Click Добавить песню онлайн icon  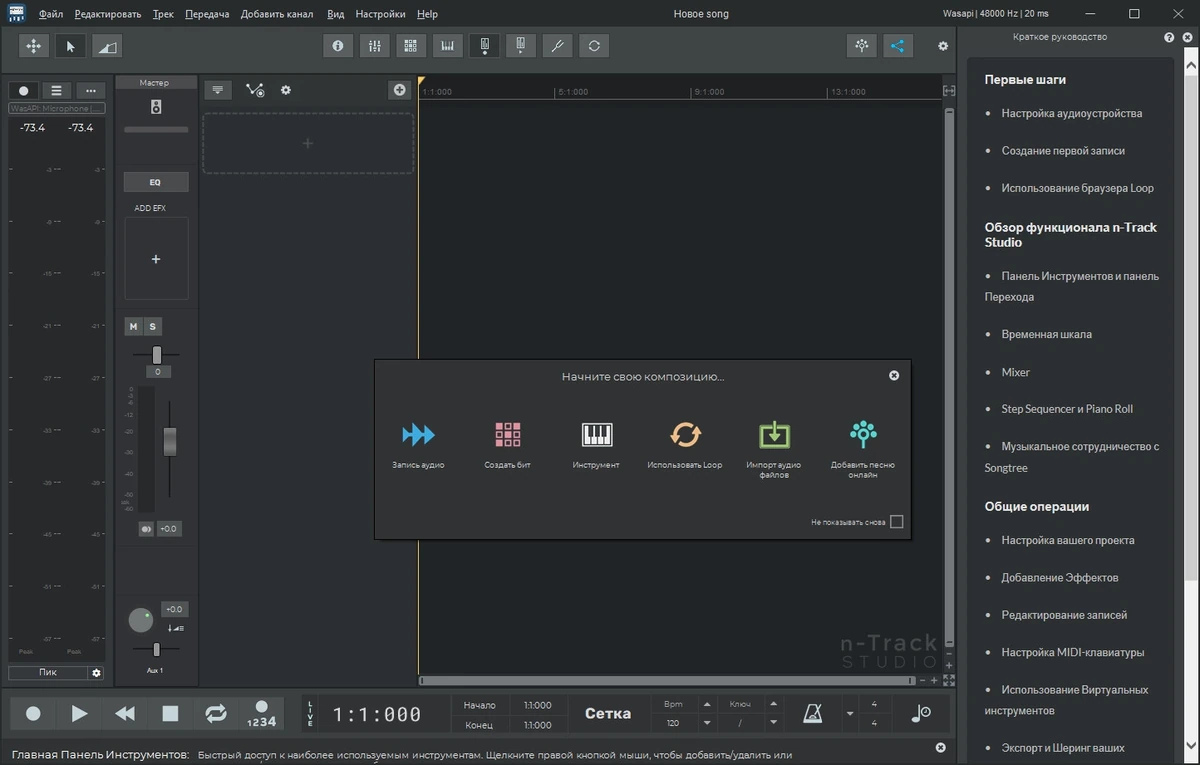point(863,433)
